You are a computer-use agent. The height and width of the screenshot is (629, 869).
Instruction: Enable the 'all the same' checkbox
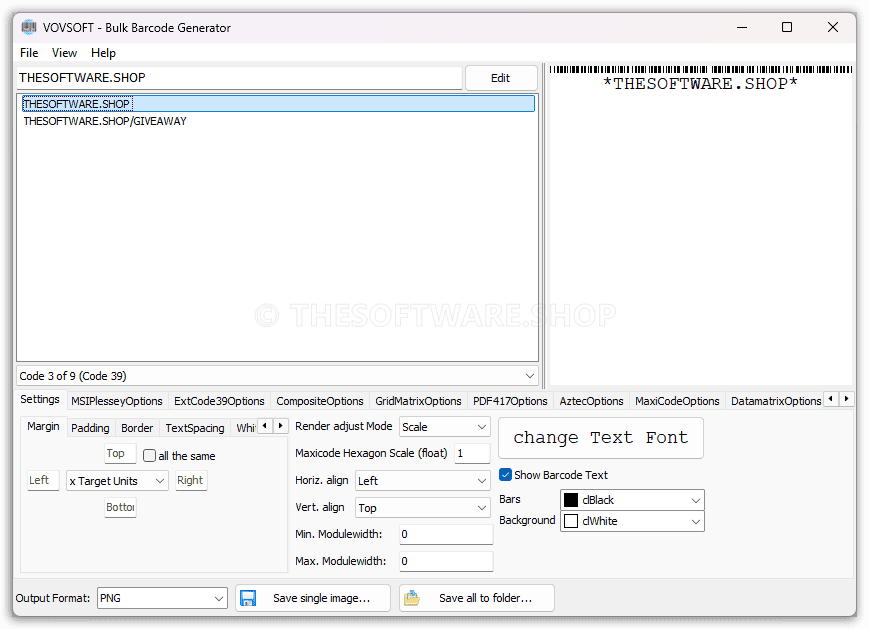[x=149, y=456]
